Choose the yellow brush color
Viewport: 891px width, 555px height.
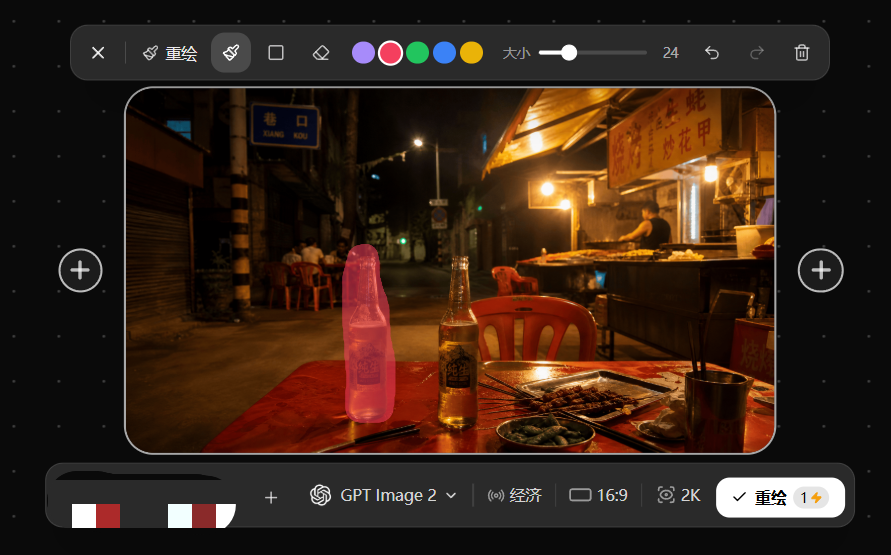[x=471, y=53]
